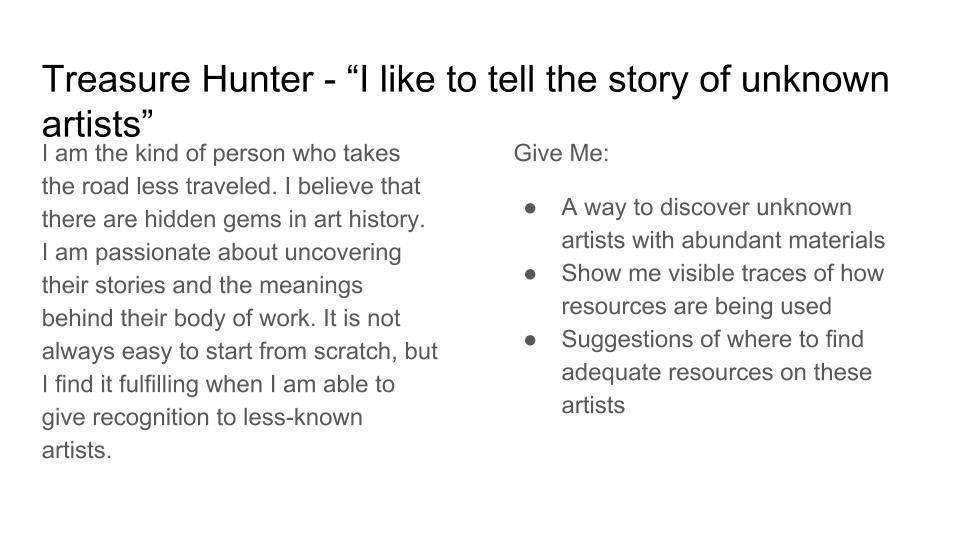The width and height of the screenshot is (960, 540).
Task: Click 'I am the kind of person' line
Action: 221,153
